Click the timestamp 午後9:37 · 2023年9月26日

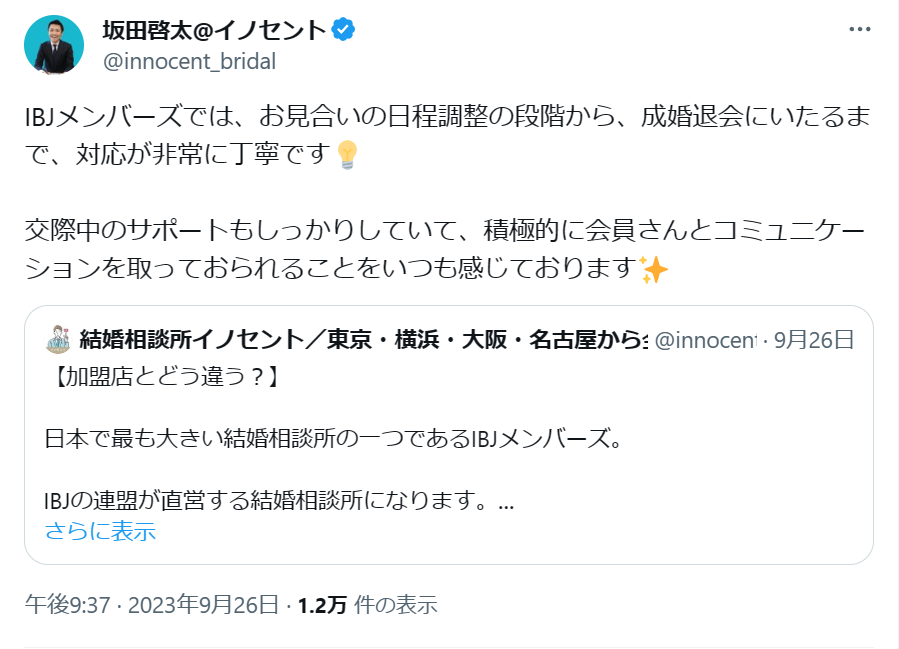[x=151, y=605]
